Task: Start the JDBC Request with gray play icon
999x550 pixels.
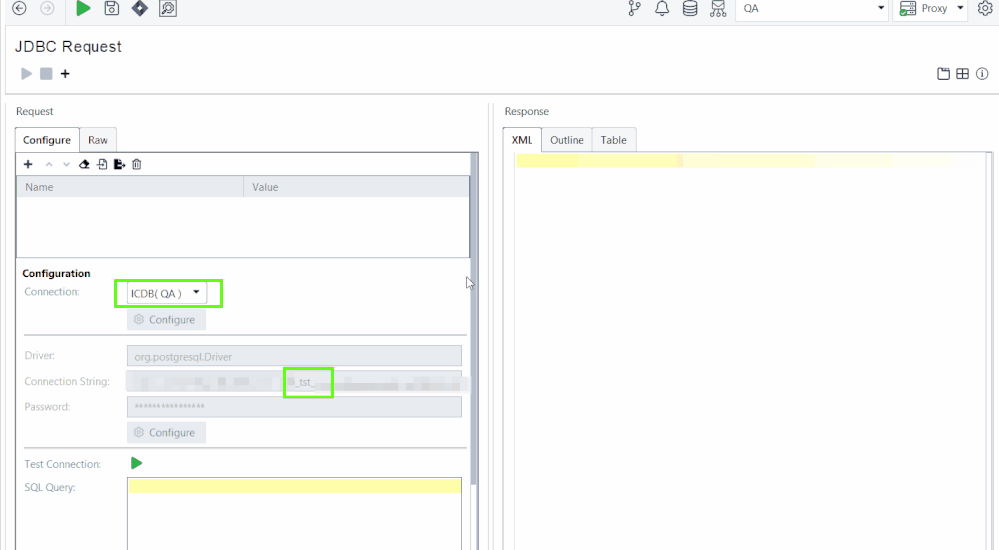Action: [x=26, y=74]
